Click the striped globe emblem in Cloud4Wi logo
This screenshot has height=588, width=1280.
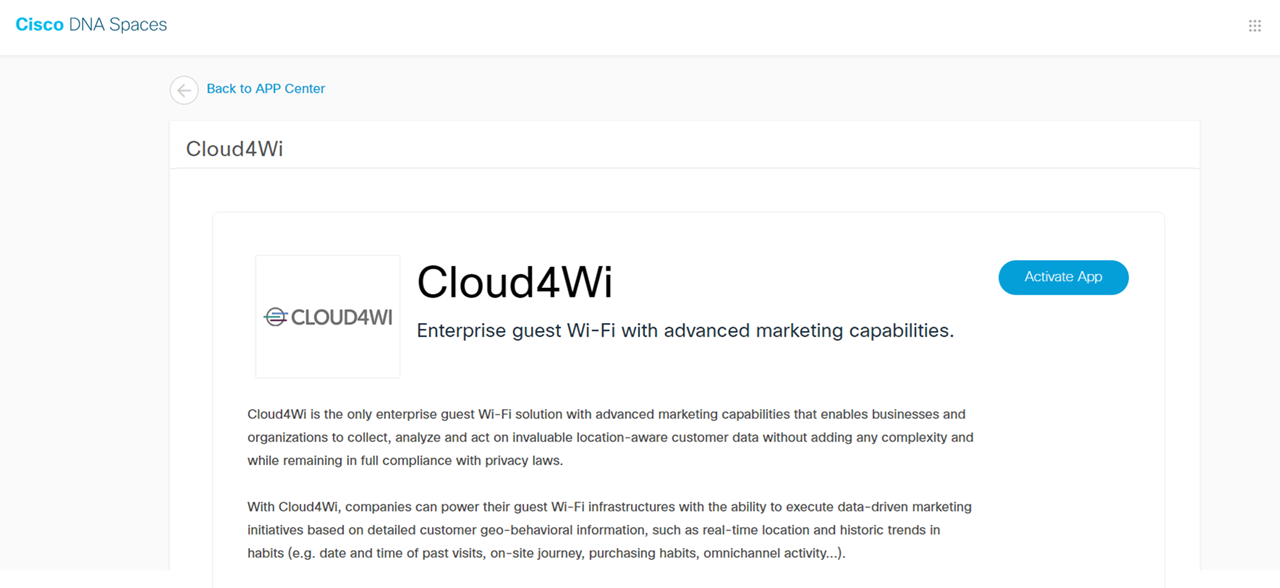tap(275, 317)
